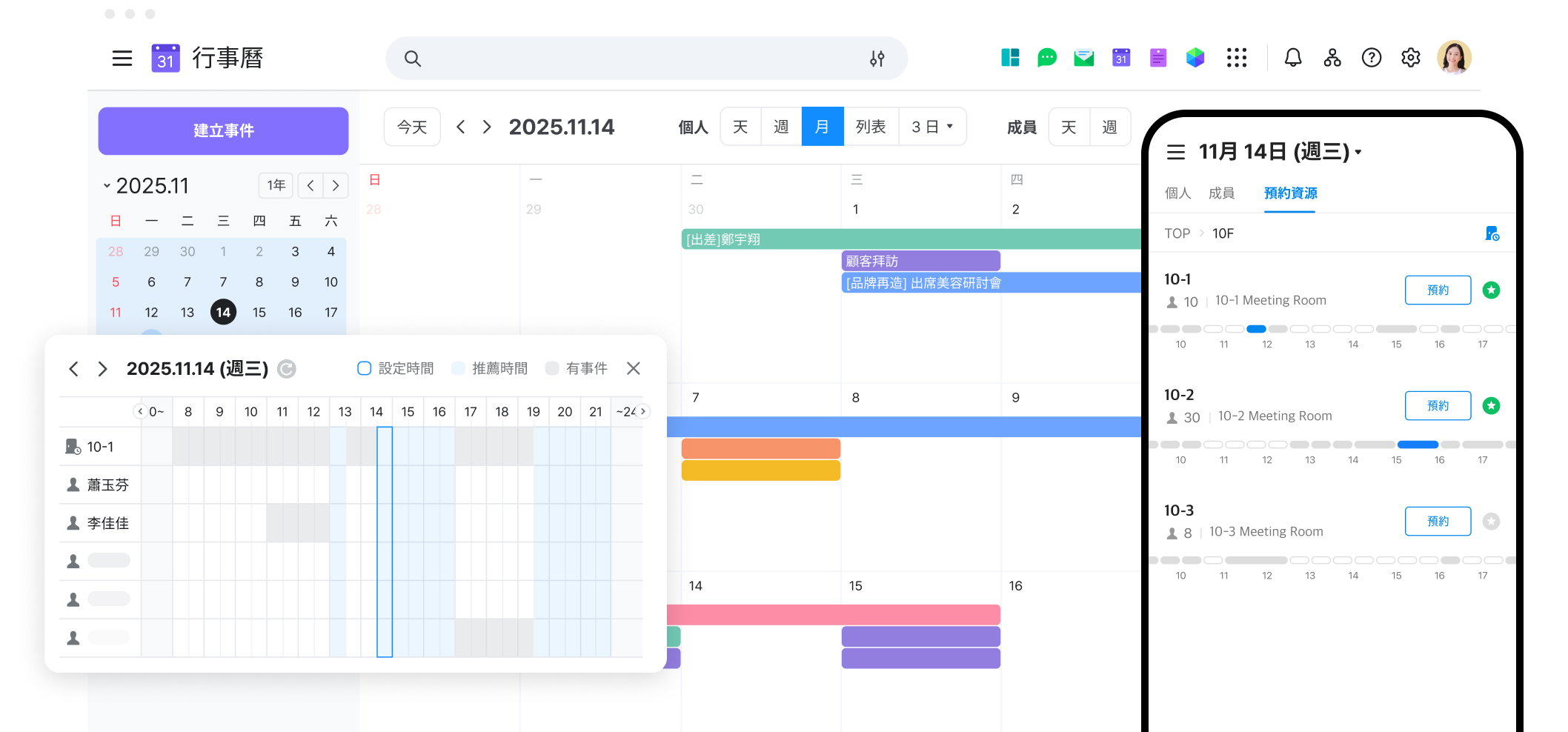This screenshot has height=732, width=1568.
Task: Select the 列表 view tab
Action: coord(870,127)
